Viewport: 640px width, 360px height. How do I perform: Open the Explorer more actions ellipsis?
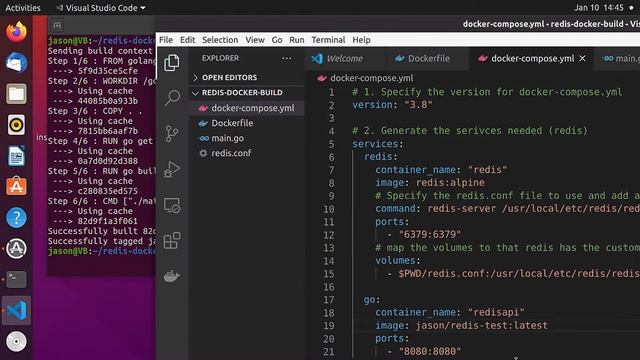coord(287,58)
